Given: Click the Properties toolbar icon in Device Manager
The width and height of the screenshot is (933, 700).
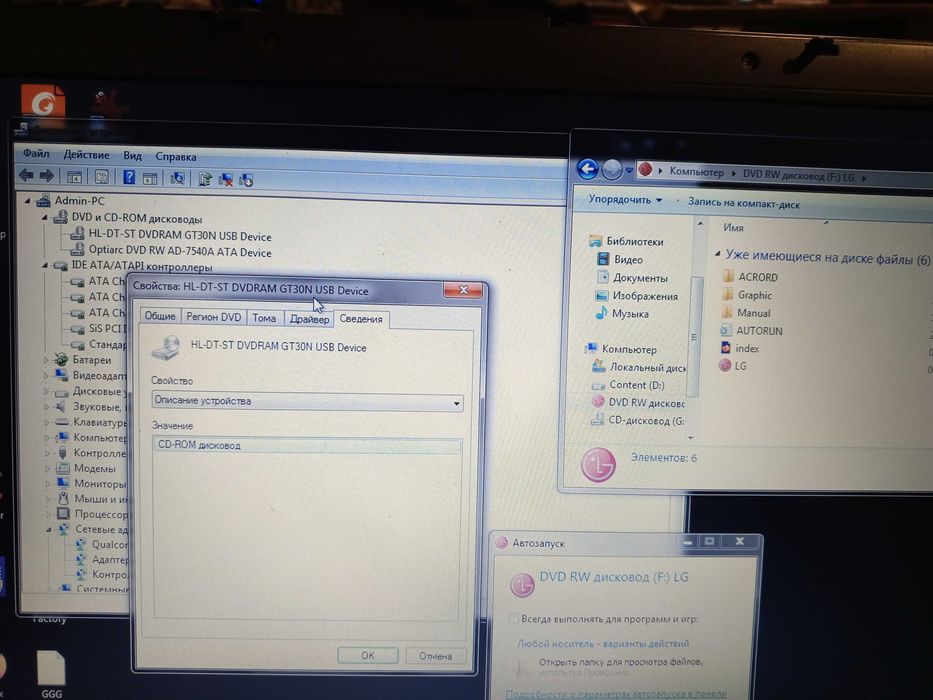Looking at the screenshot, I should coord(102,176).
